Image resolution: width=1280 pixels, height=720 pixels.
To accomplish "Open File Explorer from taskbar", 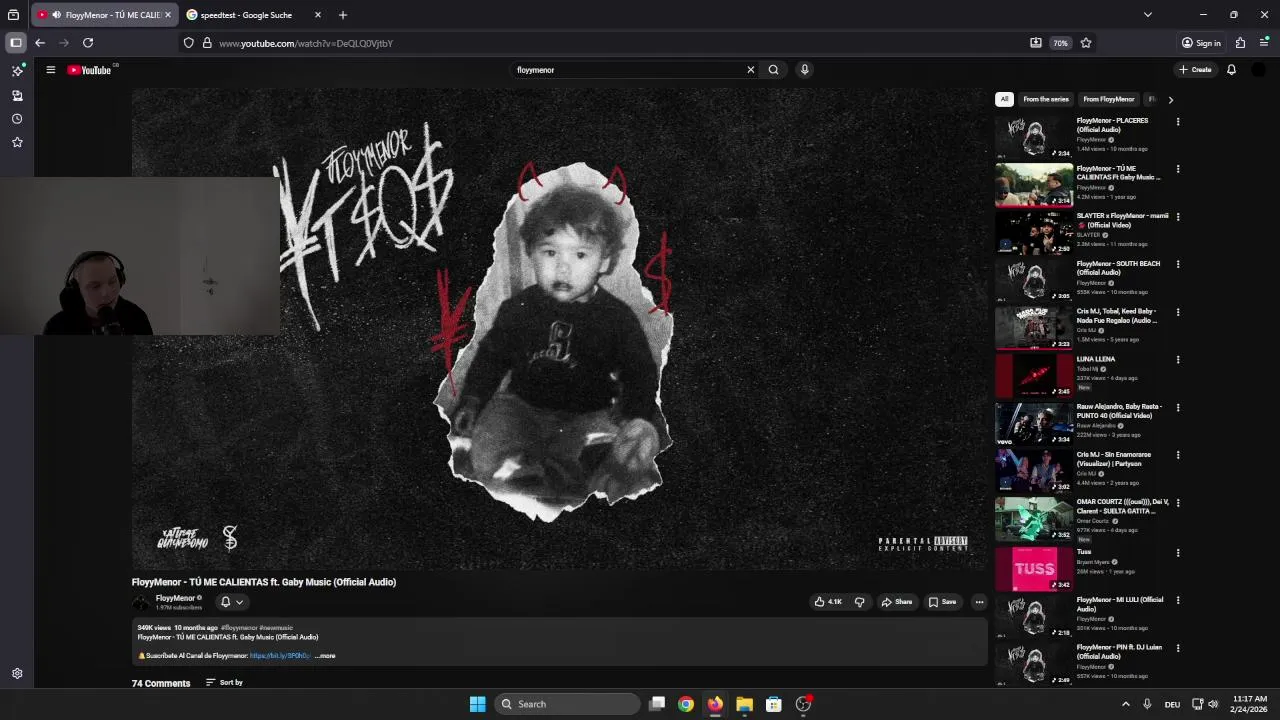I will tap(744, 704).
